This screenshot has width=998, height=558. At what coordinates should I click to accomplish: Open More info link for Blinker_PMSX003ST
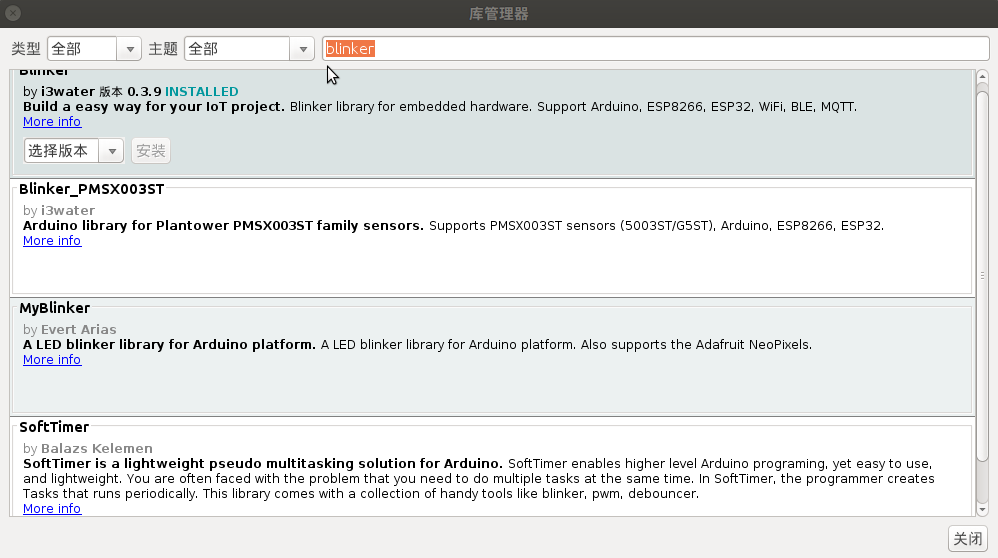[x=52, y=241]
